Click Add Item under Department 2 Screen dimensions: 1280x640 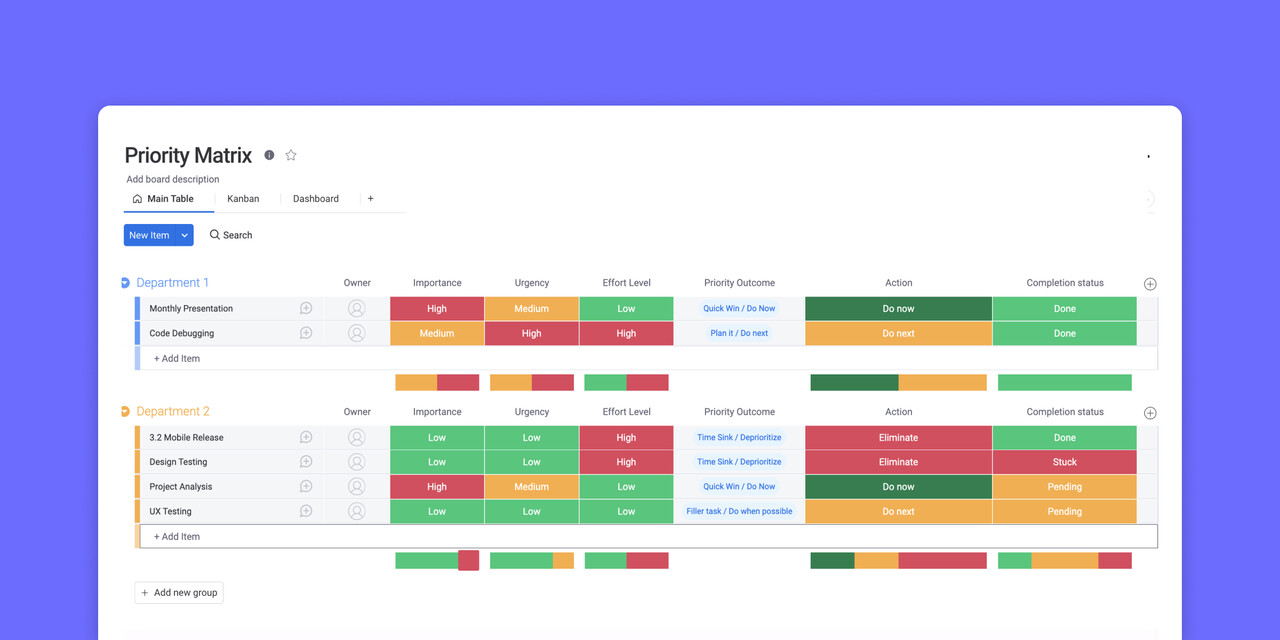coord(176,536)
